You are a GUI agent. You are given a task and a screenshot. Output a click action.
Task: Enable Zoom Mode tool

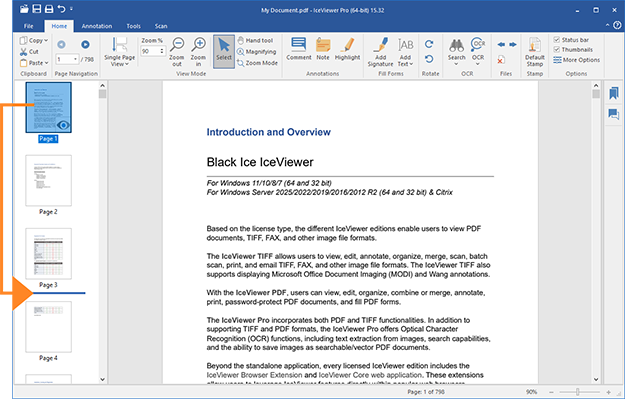[x=257, y=63]
